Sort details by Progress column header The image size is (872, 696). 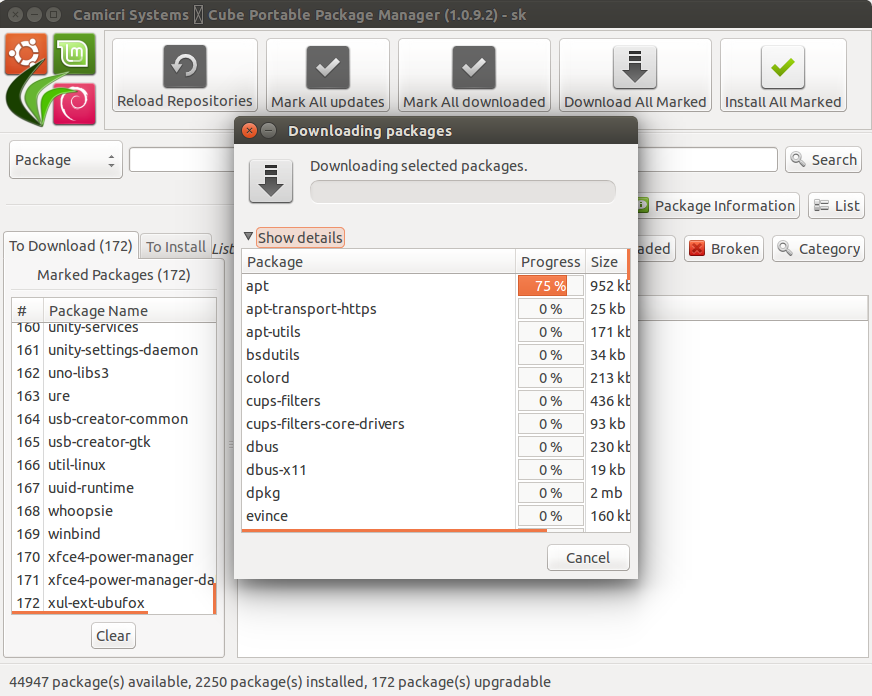pos(550,261)
